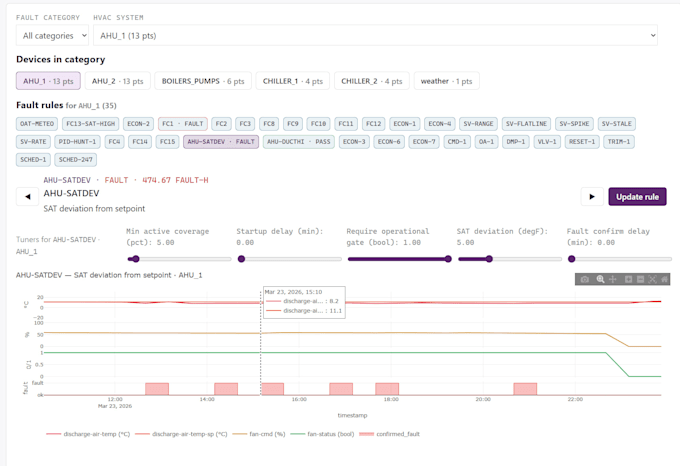The width and height of the screenshot is (680, 466).
Task: Select the CHILLER_1 device chip
Action: coord(293,81)
